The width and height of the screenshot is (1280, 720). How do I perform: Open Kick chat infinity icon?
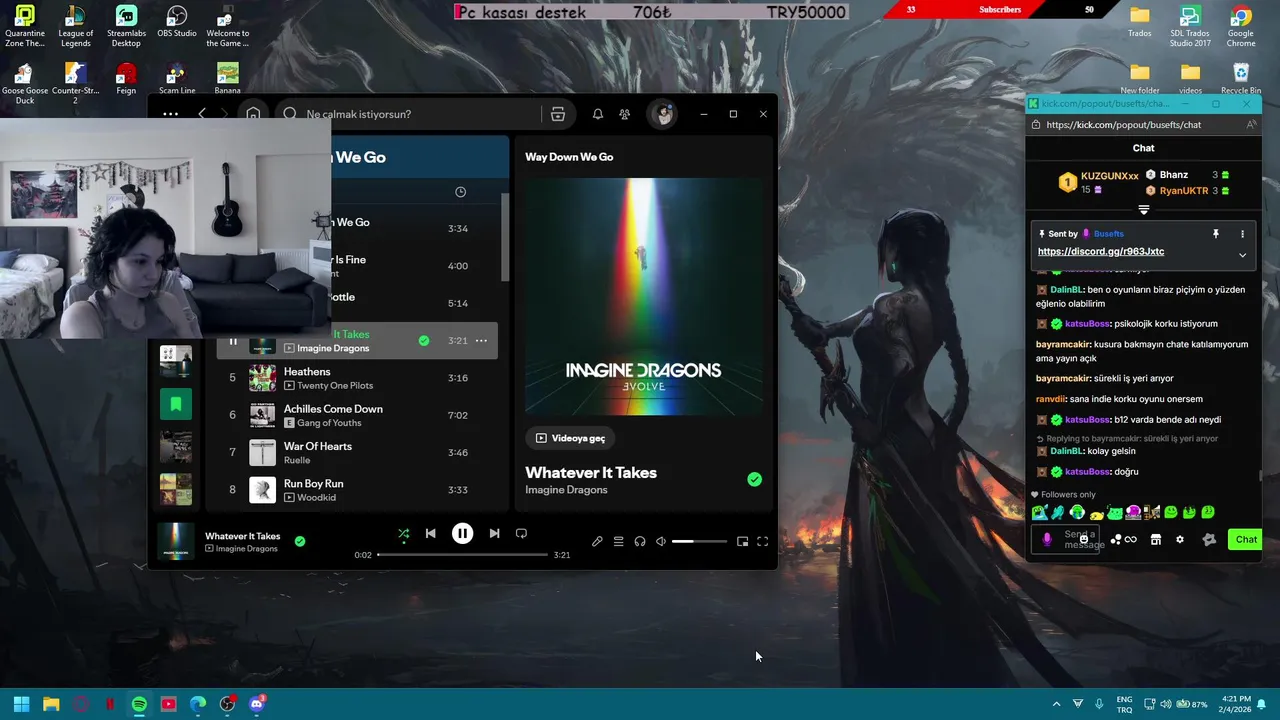coord(1130,540)
